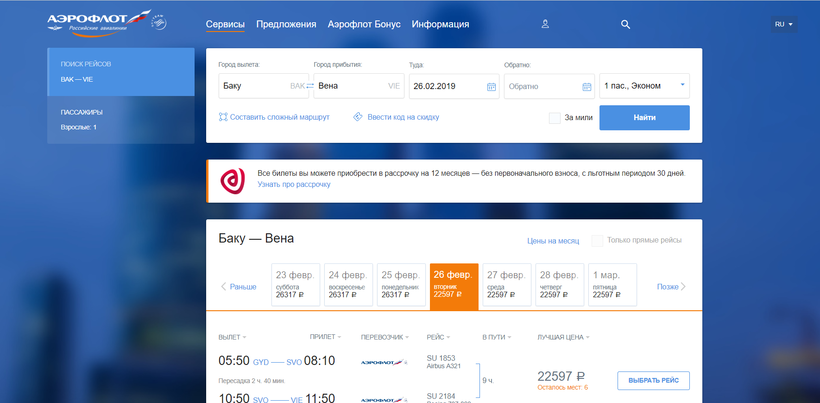Open calendar for return date

[x=587, y=87]
